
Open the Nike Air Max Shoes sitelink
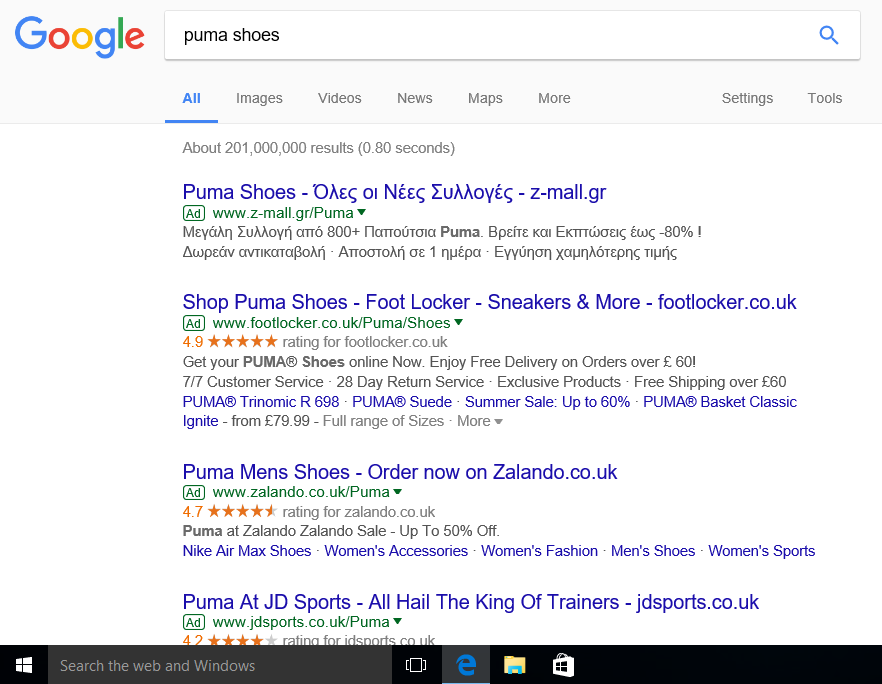247,551
